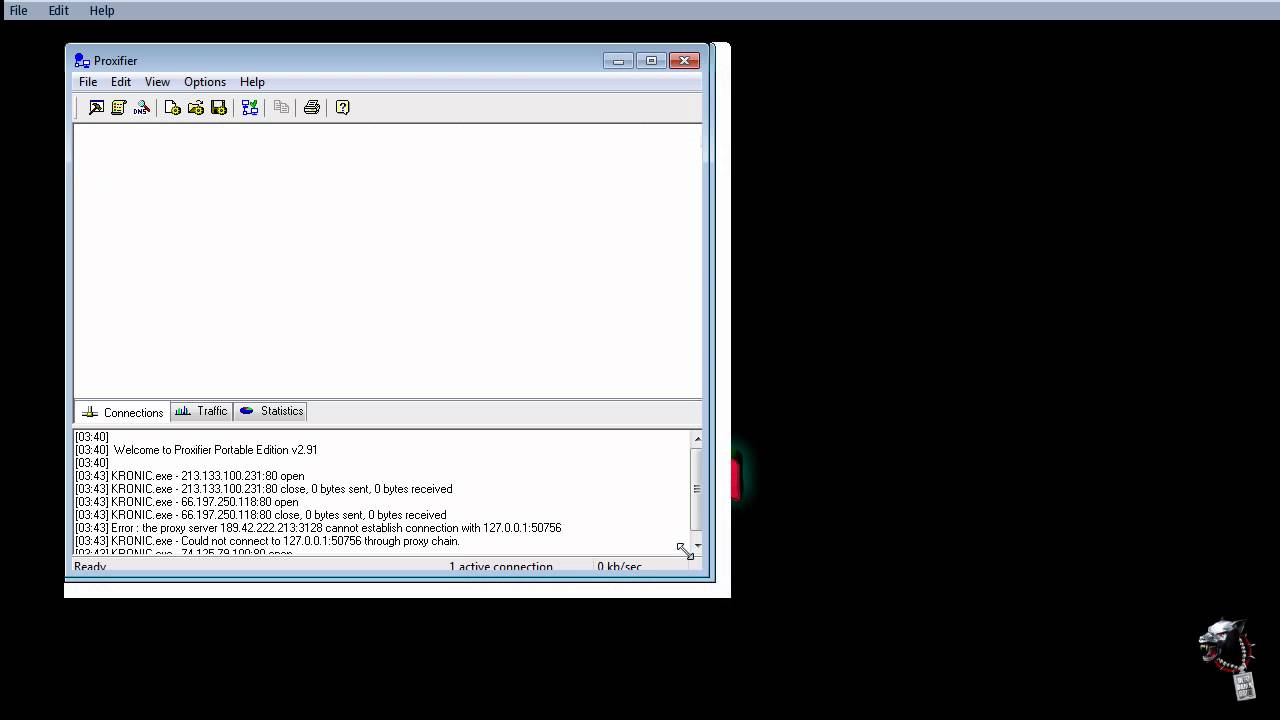Maximize the Proxifier window
The width and height of the screenshot is (1280, 720).
click(x=651, y=61)
